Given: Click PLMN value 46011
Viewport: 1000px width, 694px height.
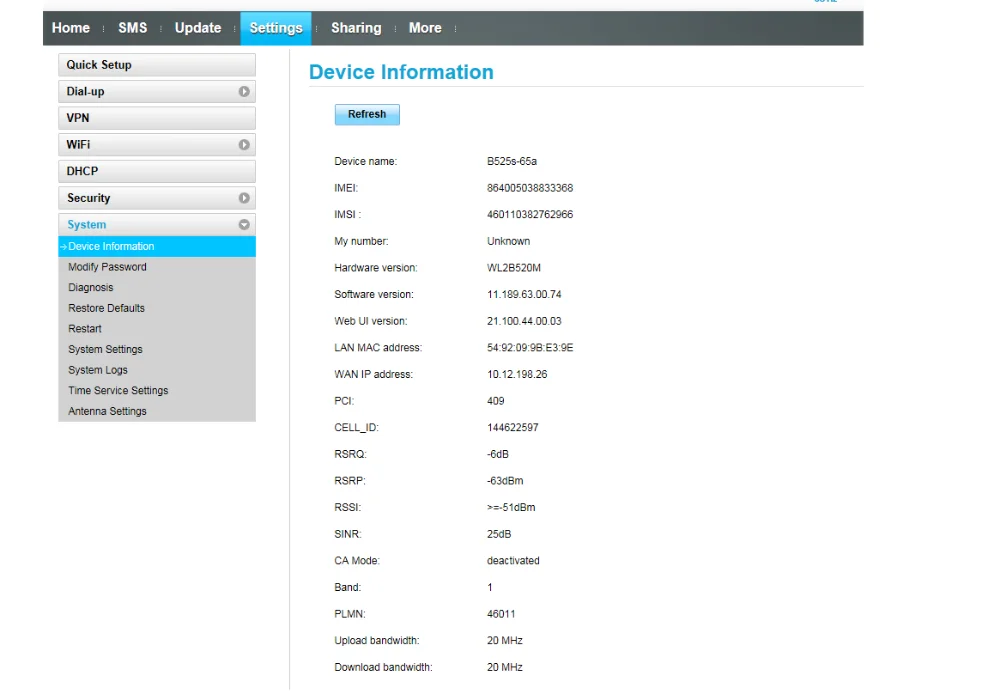Looking at the screenshot, I should click(x=501, y=614).
